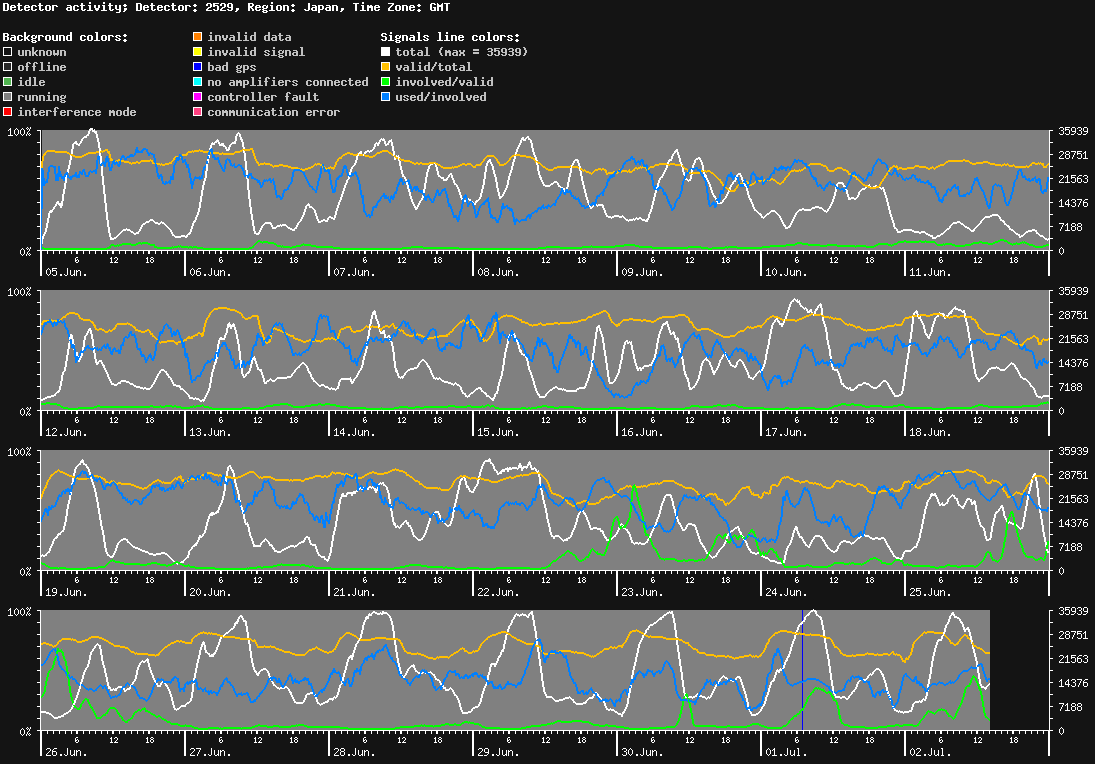Click the 'interference mode' legend label

[77, 112]
